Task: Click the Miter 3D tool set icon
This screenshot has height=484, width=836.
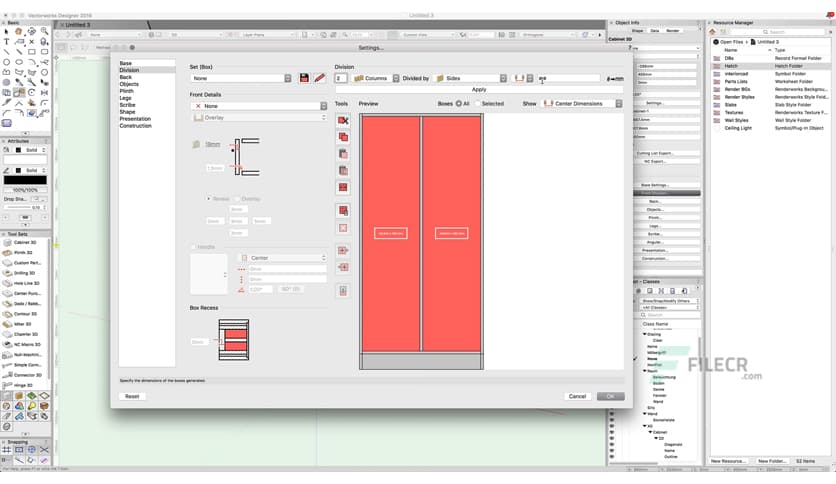Action: (7, 324)
